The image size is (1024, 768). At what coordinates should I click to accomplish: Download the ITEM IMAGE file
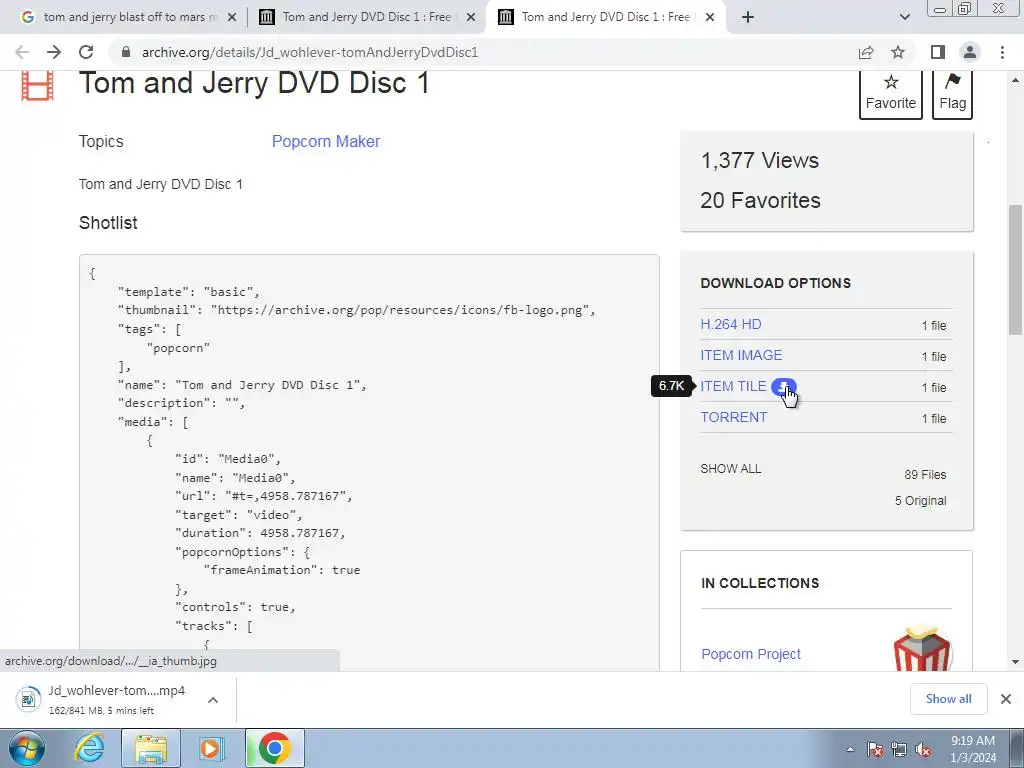click(741, 355)
